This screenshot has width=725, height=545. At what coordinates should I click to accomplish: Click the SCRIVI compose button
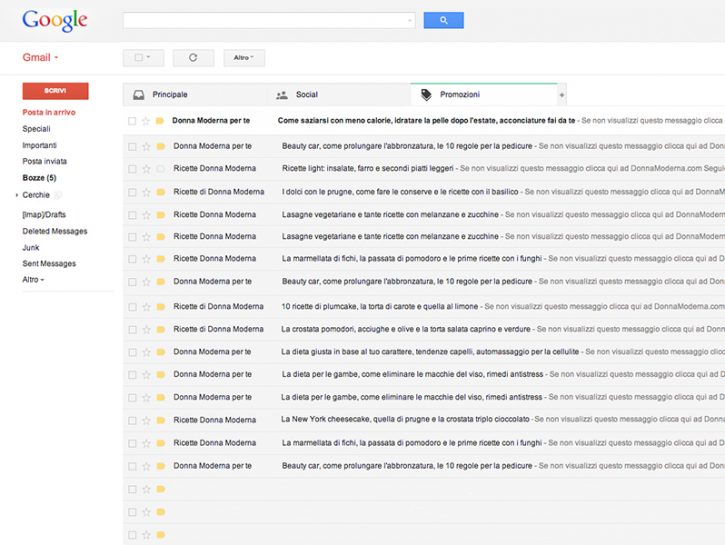(x=55, y=91)
